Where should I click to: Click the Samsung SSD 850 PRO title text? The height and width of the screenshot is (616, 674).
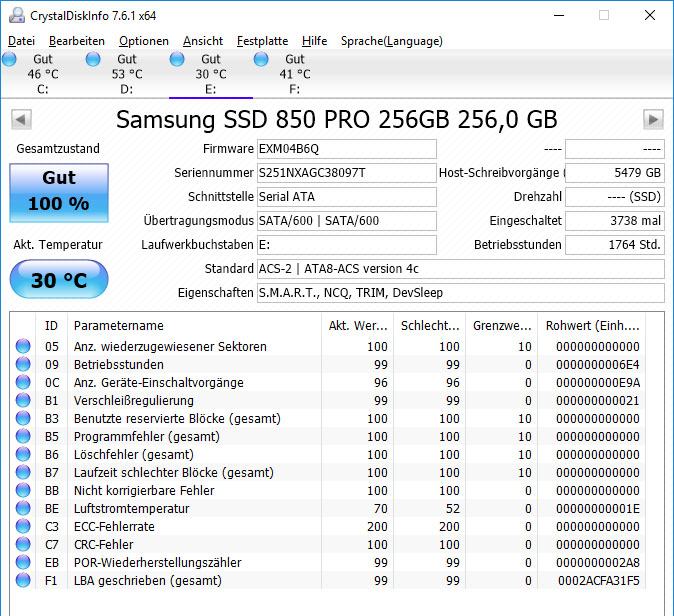click(x=337, y=120)
